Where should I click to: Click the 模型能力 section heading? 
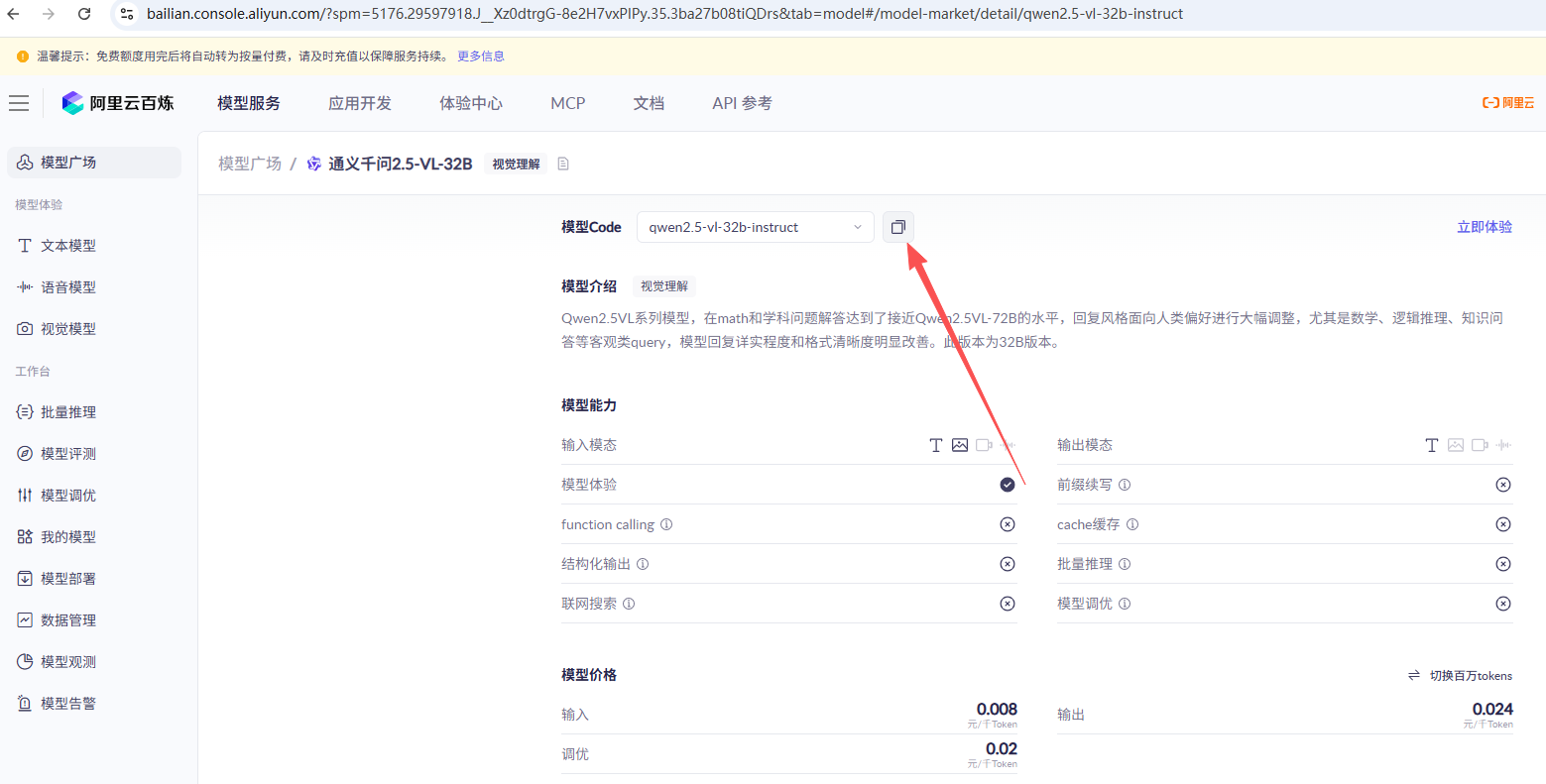589,405
